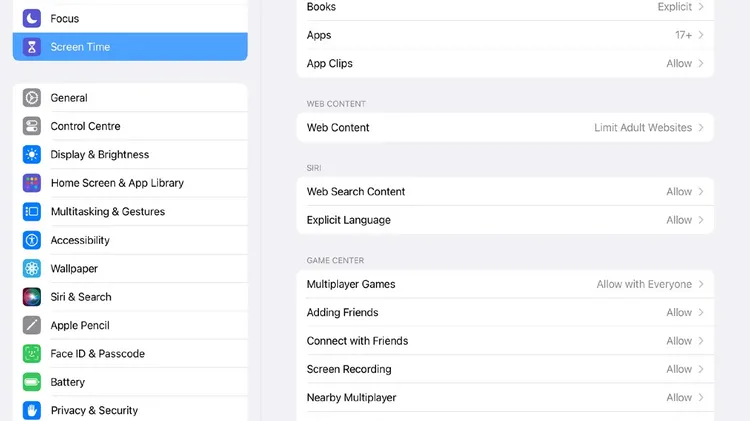Select the Screen Time hourglass icon

[x=32, y=47]
